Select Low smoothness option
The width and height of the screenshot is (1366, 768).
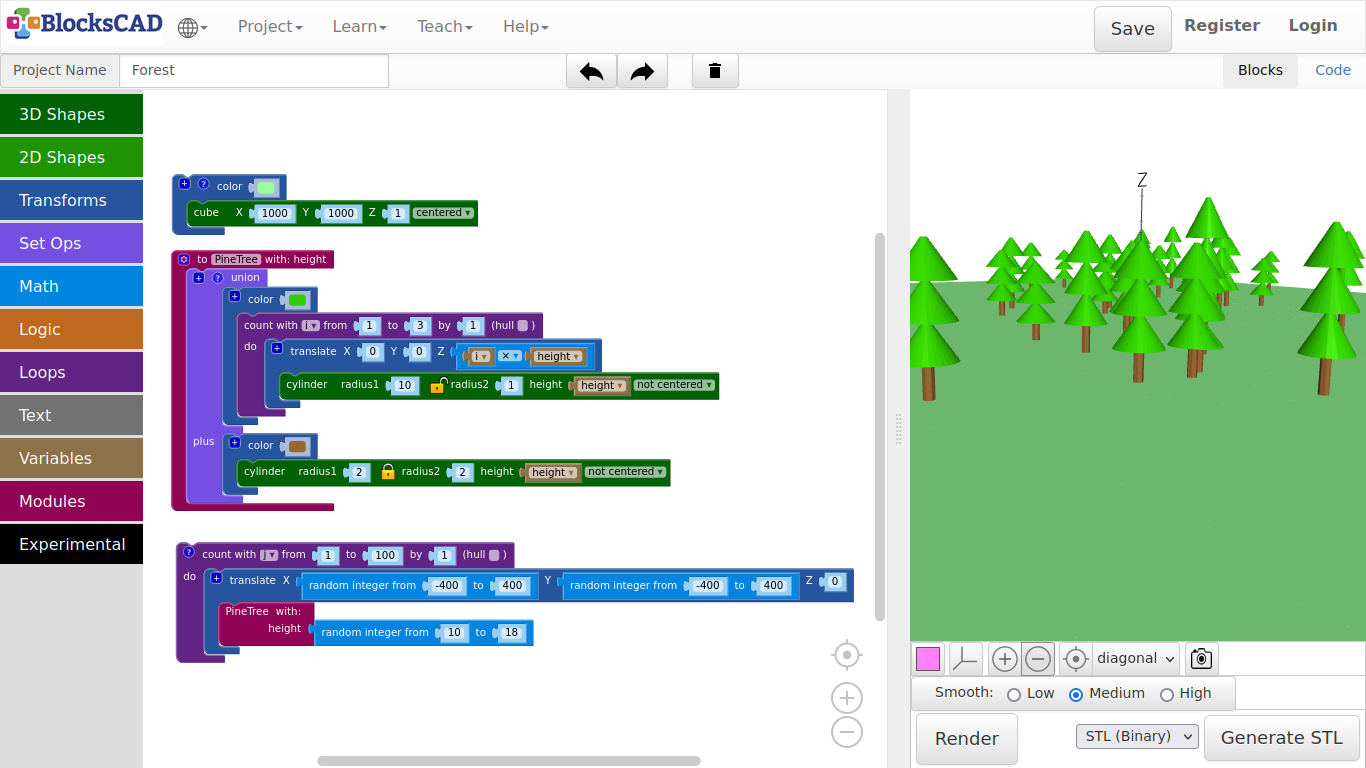(x=1014, y=694)
